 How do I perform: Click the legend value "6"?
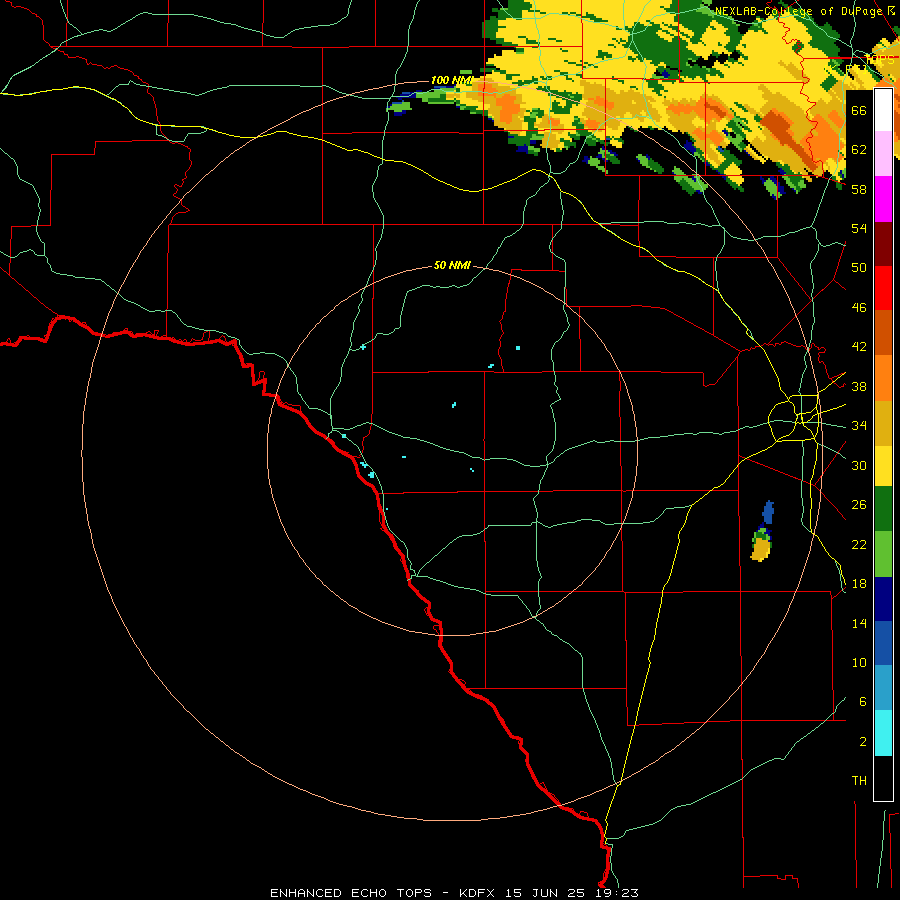pyautogui.click(x=863, y=701)
